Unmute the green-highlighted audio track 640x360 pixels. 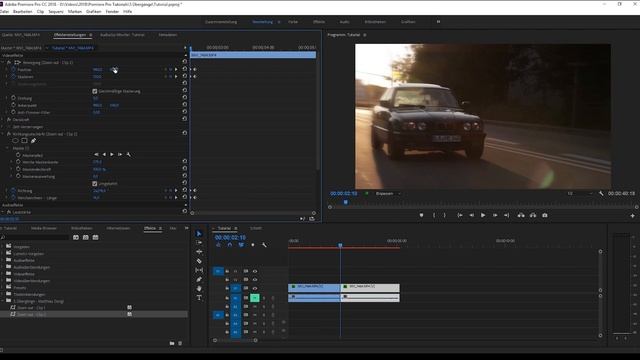pyautogui.click(x=255, y=298)
